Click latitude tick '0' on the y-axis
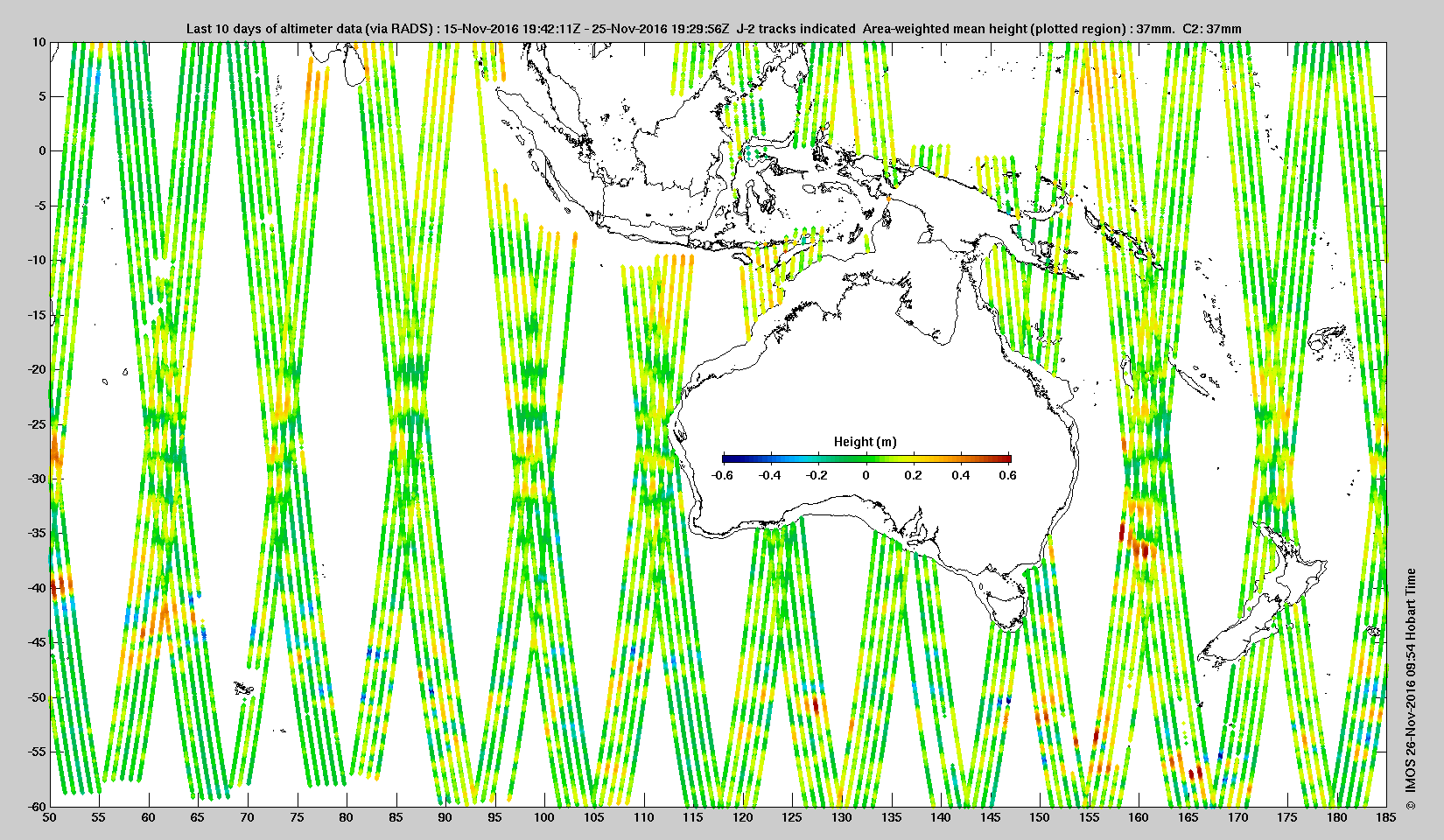Image resolution: width=1444 pixels, height=840 pixels. pos(42,151)
